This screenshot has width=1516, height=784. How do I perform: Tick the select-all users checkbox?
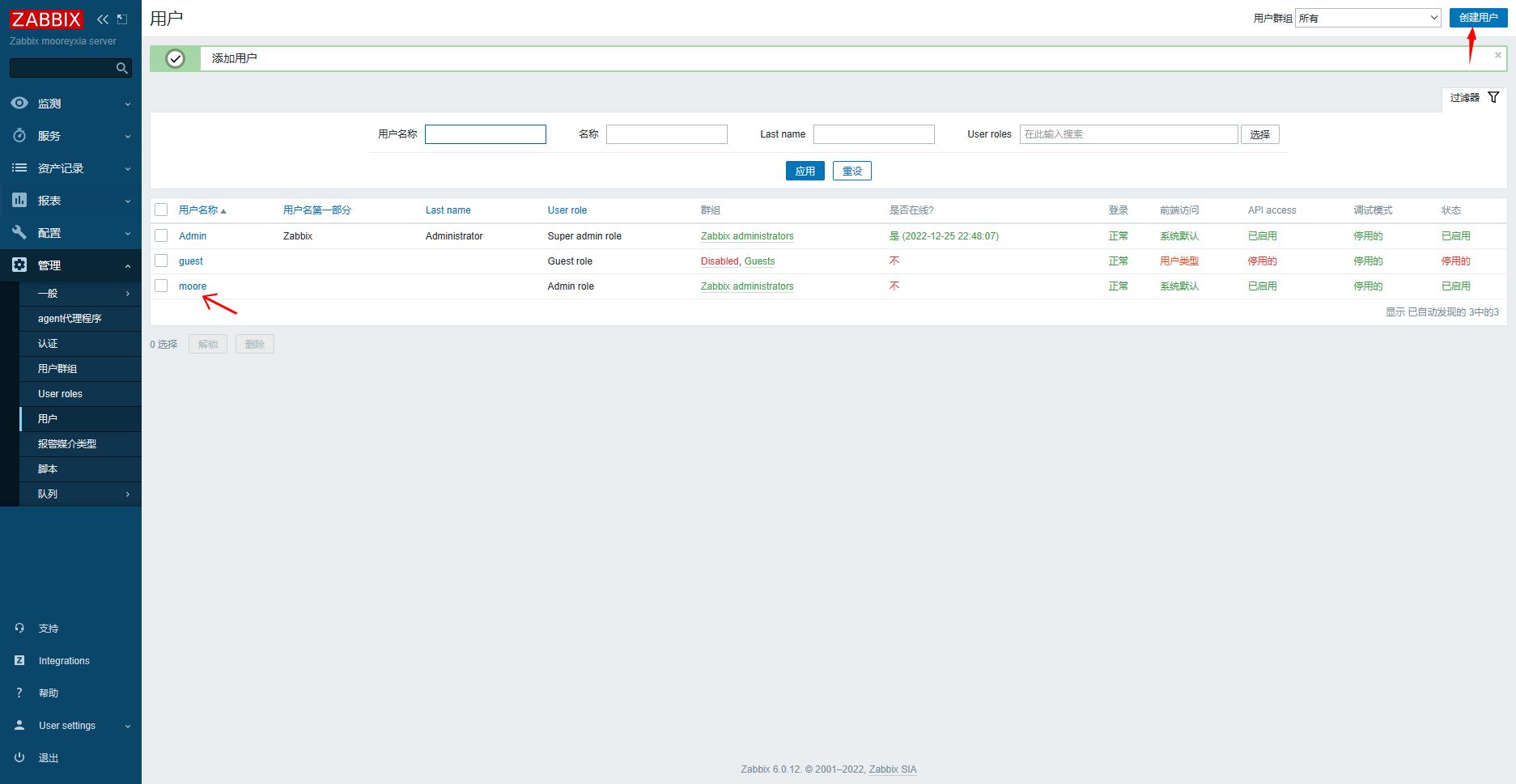tap(161, 210)
